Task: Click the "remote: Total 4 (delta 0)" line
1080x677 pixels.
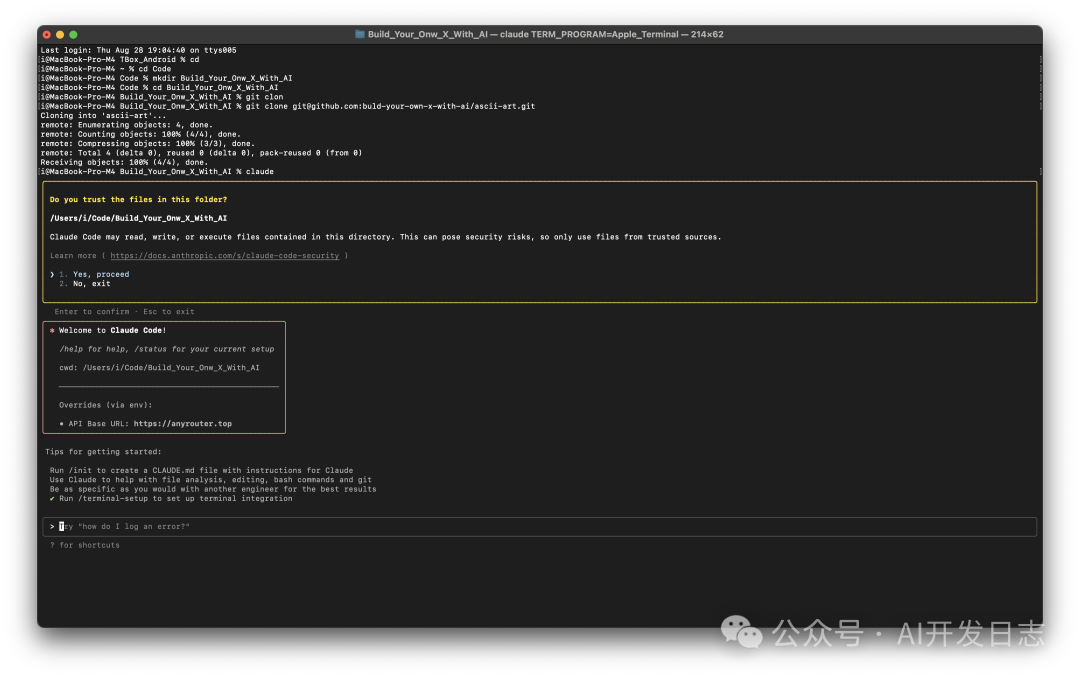Action: click(x=201, y=153)
